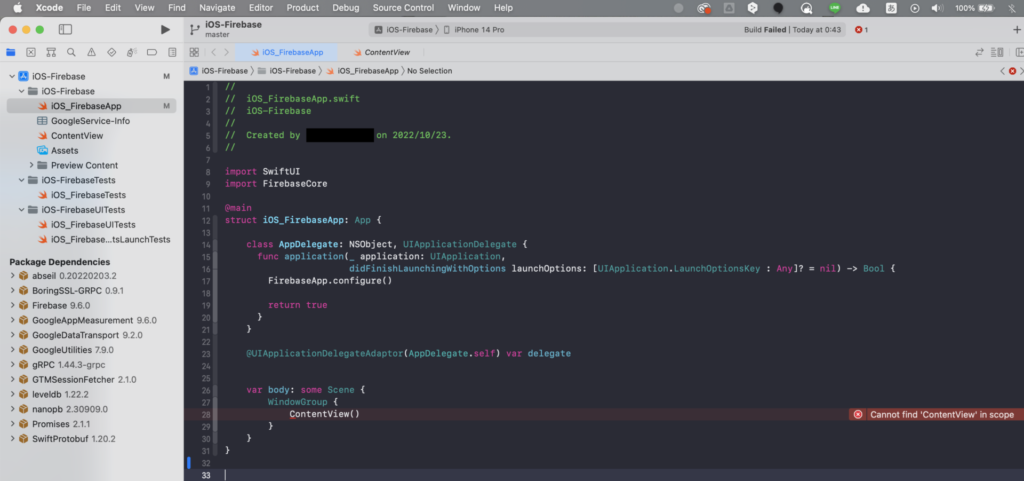
Task: Run the project with the play button
Action: pyautogui.click(x=165, y=30)
